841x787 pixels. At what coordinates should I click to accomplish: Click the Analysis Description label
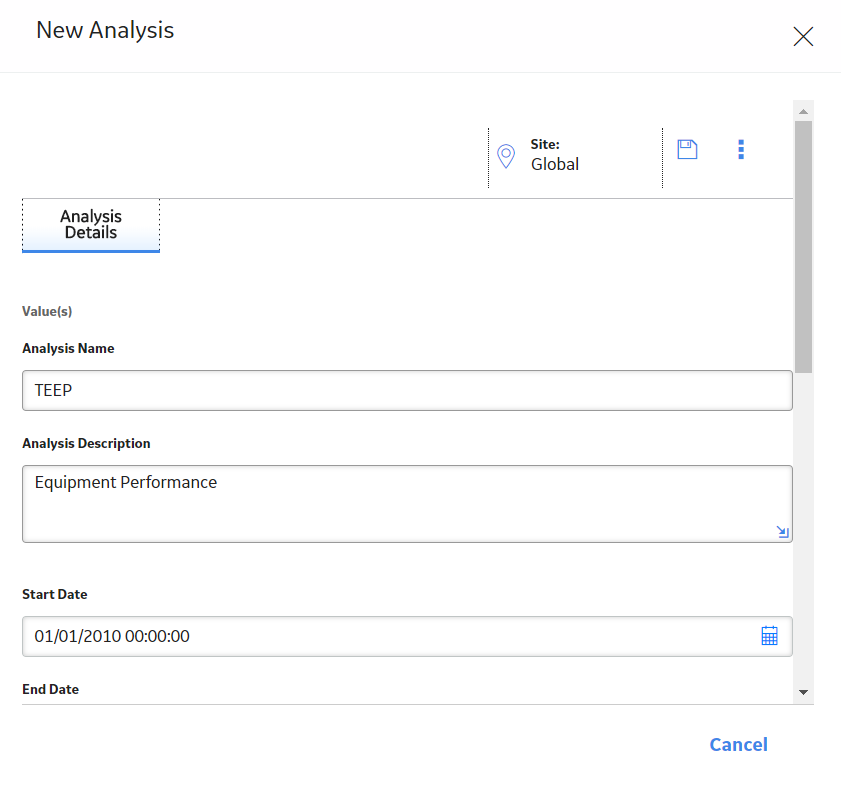[x=86, y=443]
